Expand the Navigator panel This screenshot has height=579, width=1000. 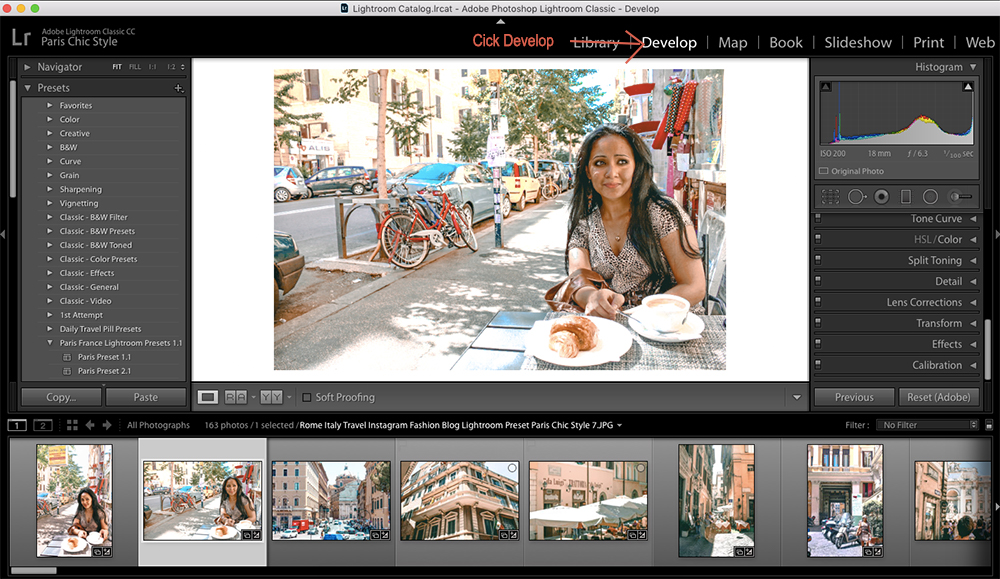(27, 67)
